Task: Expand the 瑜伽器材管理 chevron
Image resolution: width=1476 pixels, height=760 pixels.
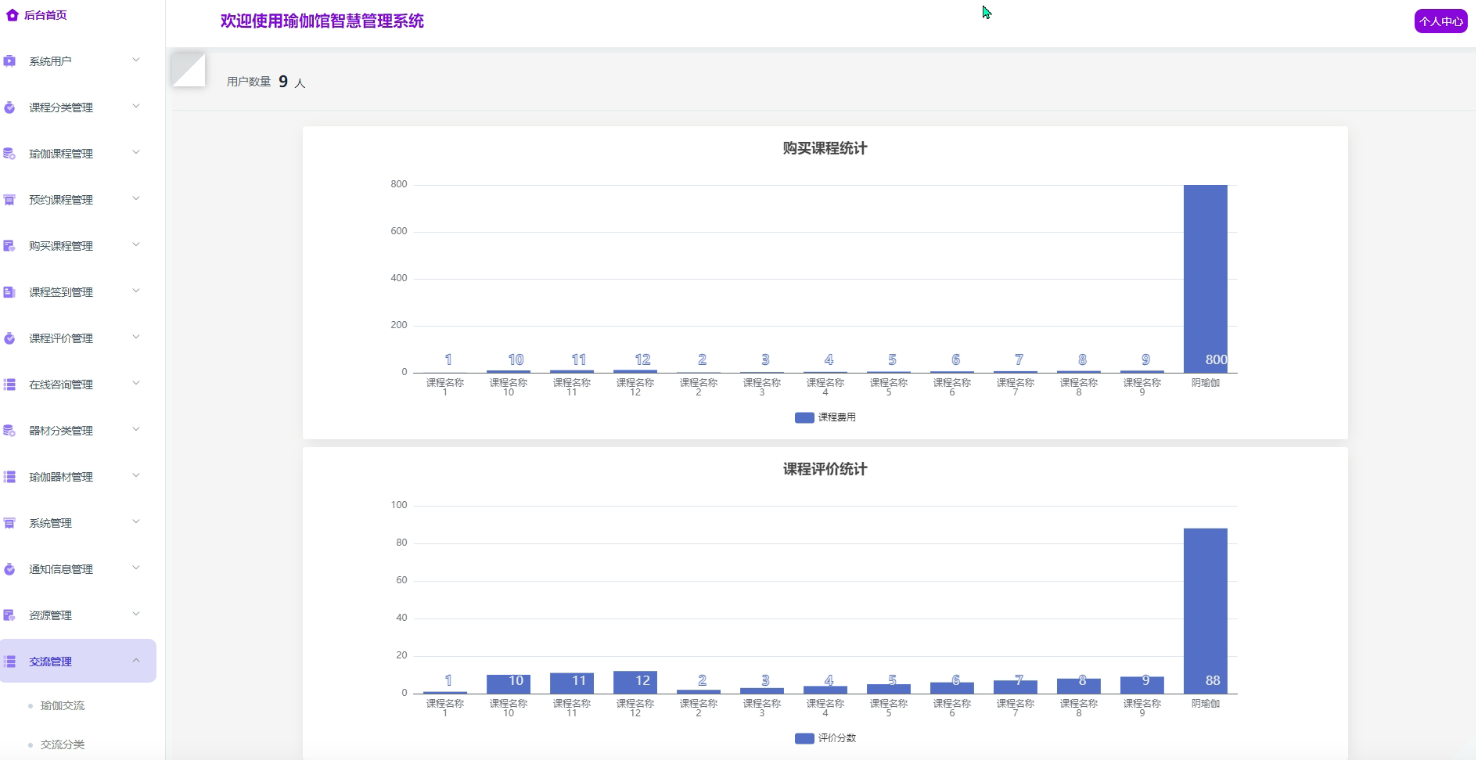Action: [136, 475]
